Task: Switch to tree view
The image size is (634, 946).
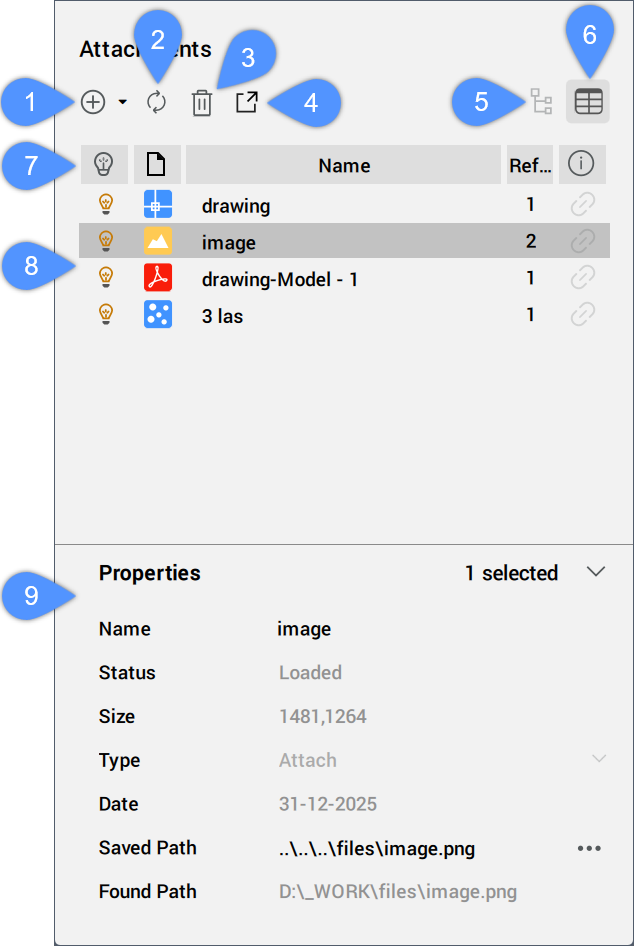Action: (541, 102)
